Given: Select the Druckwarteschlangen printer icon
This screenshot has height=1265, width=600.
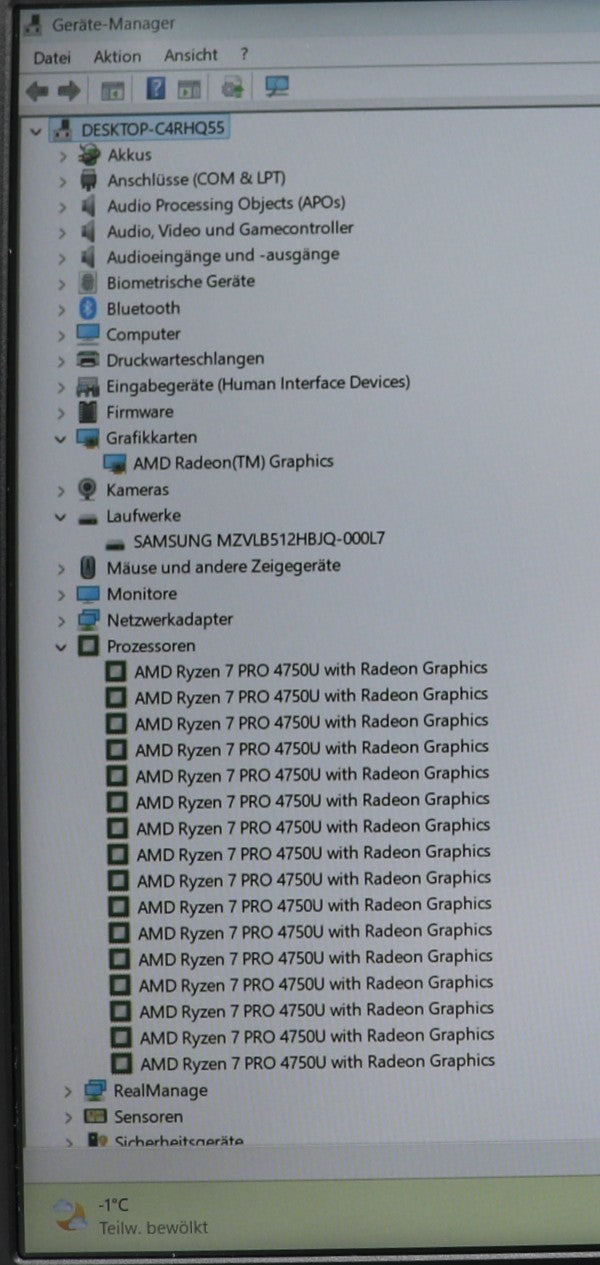Looking at the screenshot, I should (x=88, y=359).
